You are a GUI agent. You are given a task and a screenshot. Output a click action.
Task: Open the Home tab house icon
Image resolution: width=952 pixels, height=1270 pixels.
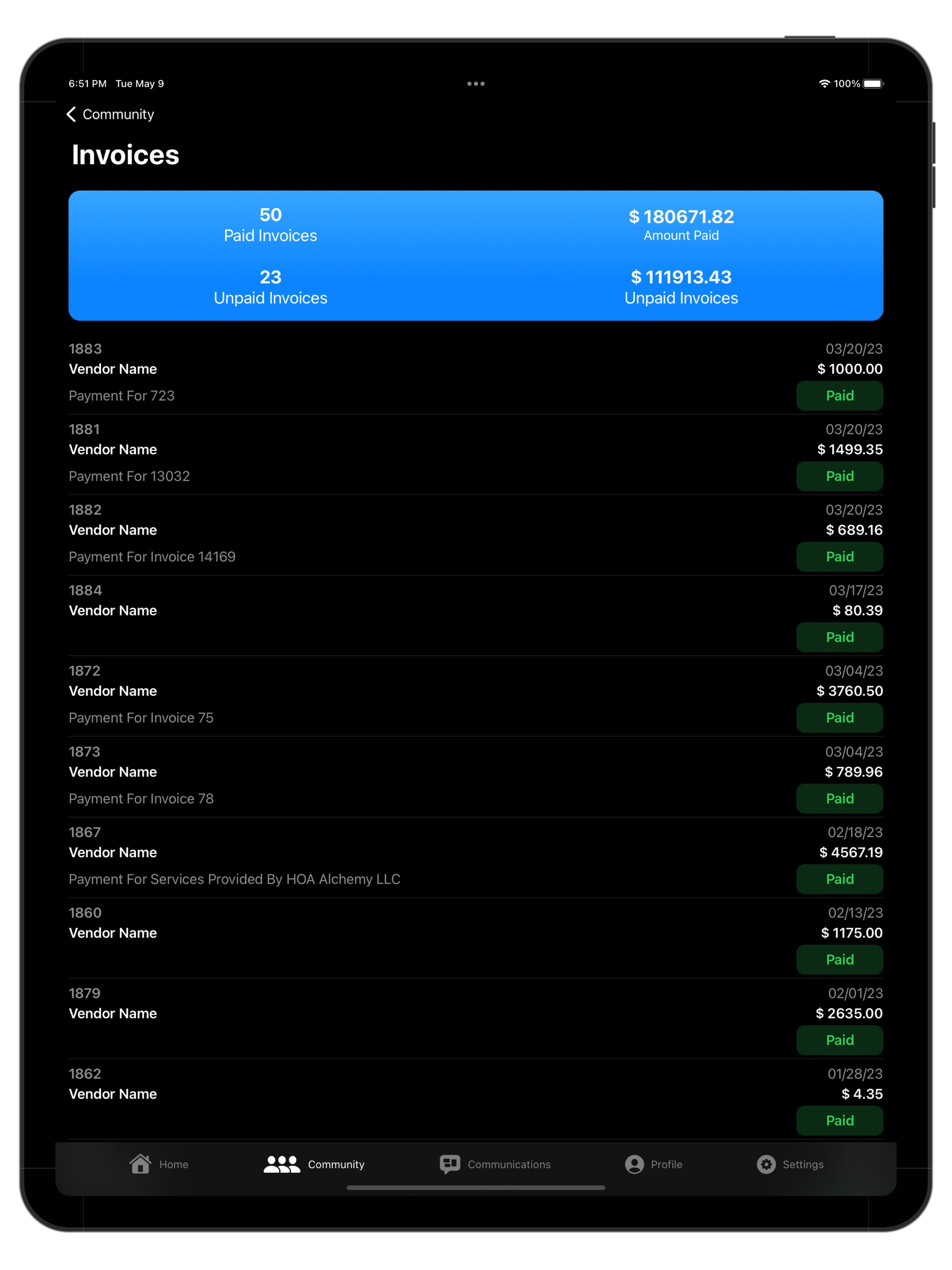pyautogui.click(x=140, y=1164)
